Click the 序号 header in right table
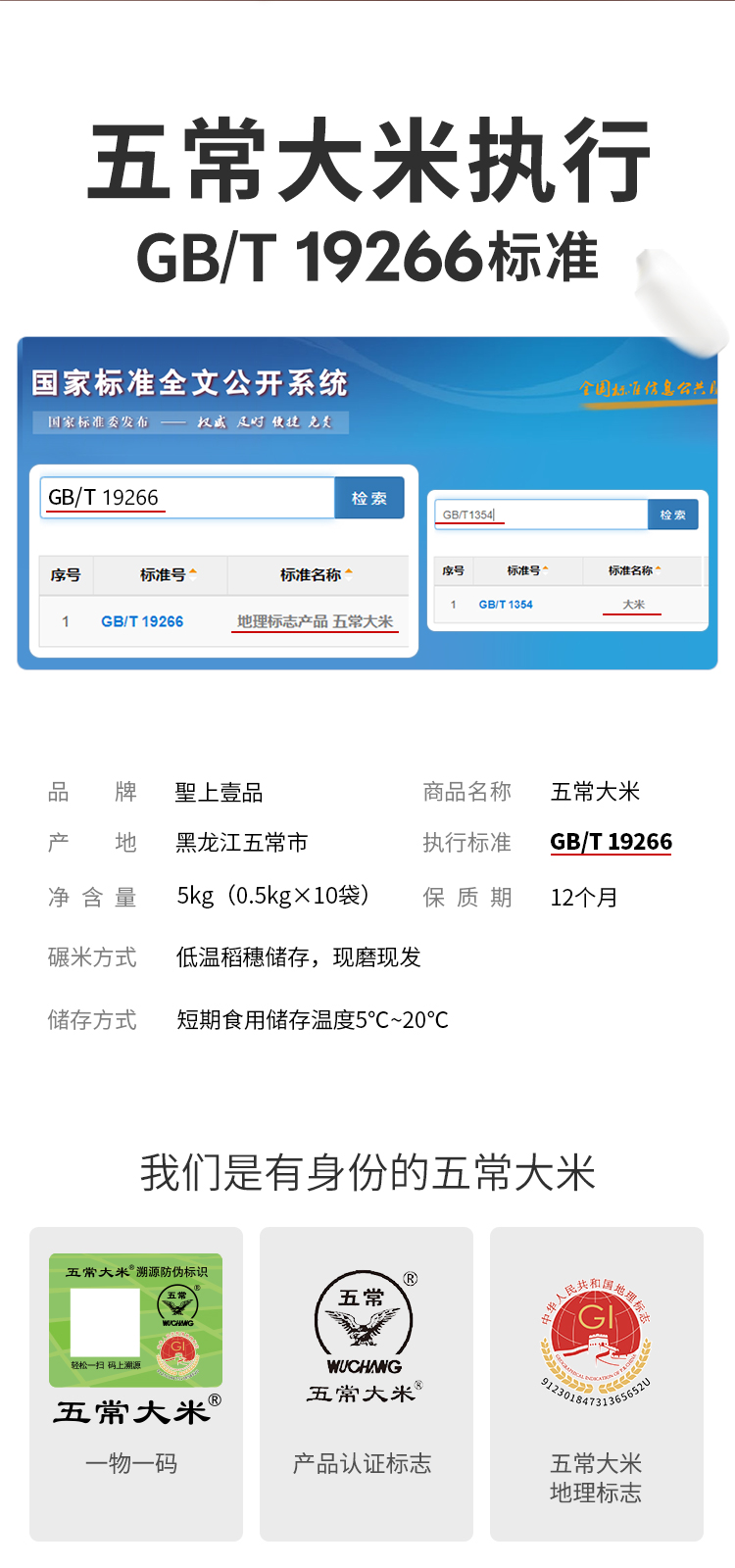The height and width of the screenshot is (1568, 735). tap(453, 570)
